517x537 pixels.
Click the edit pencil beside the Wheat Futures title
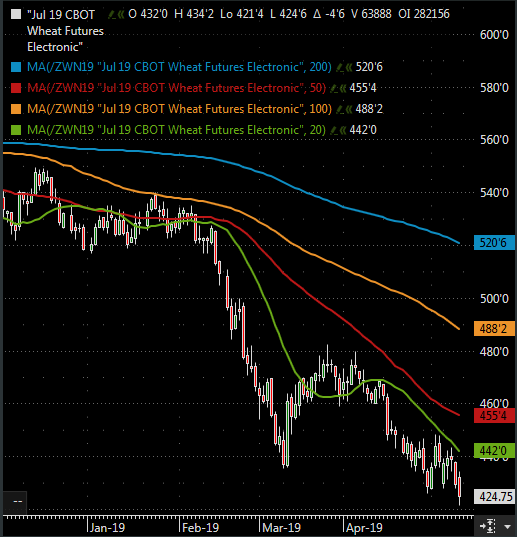point(111,14)
